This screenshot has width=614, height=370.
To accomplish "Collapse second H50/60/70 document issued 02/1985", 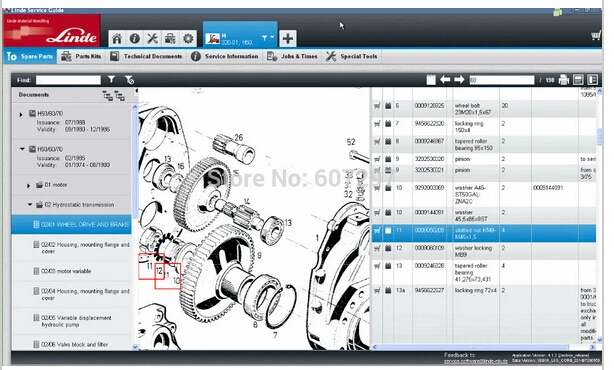I will (x=22, y=149).
